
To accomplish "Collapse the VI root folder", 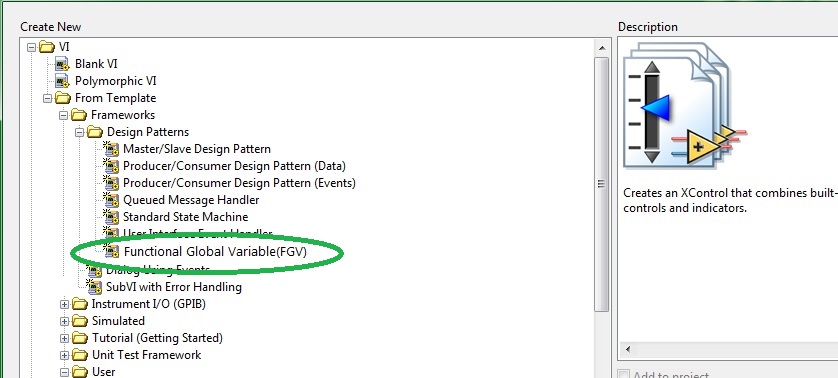I will [x=32, y=47].
